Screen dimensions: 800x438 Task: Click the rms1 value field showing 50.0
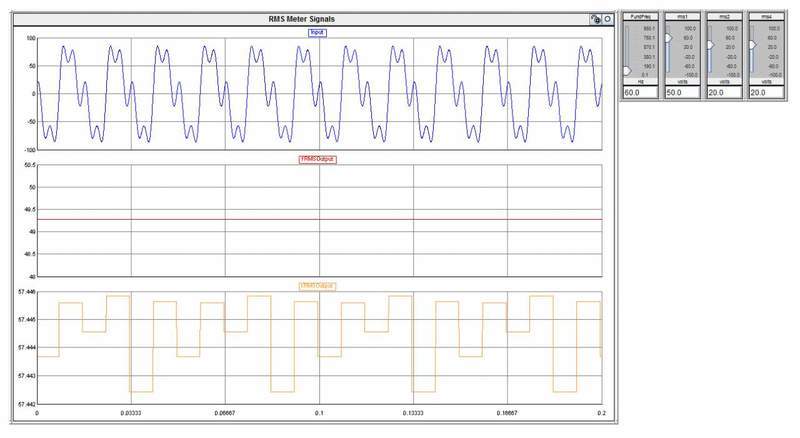point(682,92)
